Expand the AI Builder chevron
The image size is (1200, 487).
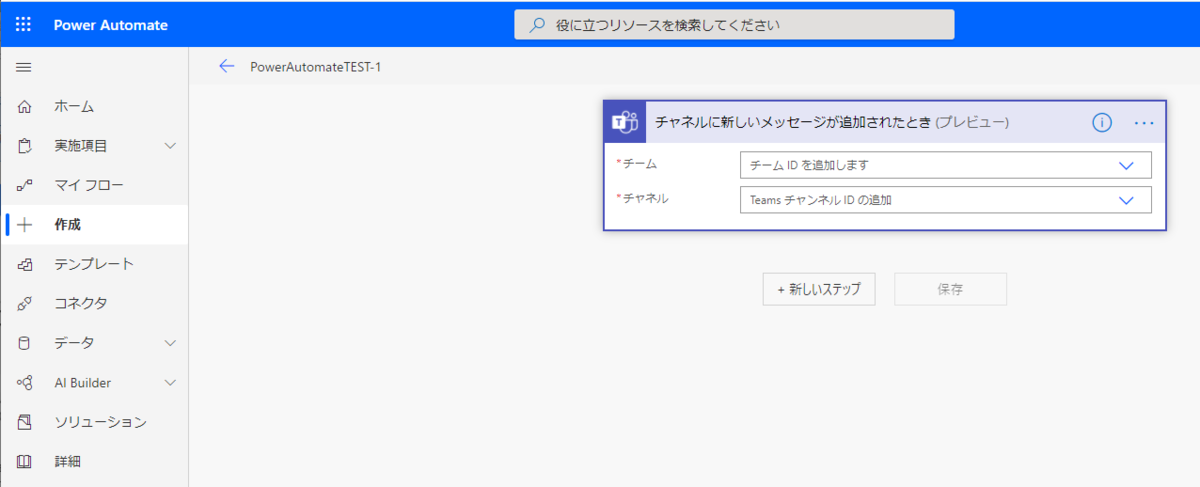pos(170,383)
